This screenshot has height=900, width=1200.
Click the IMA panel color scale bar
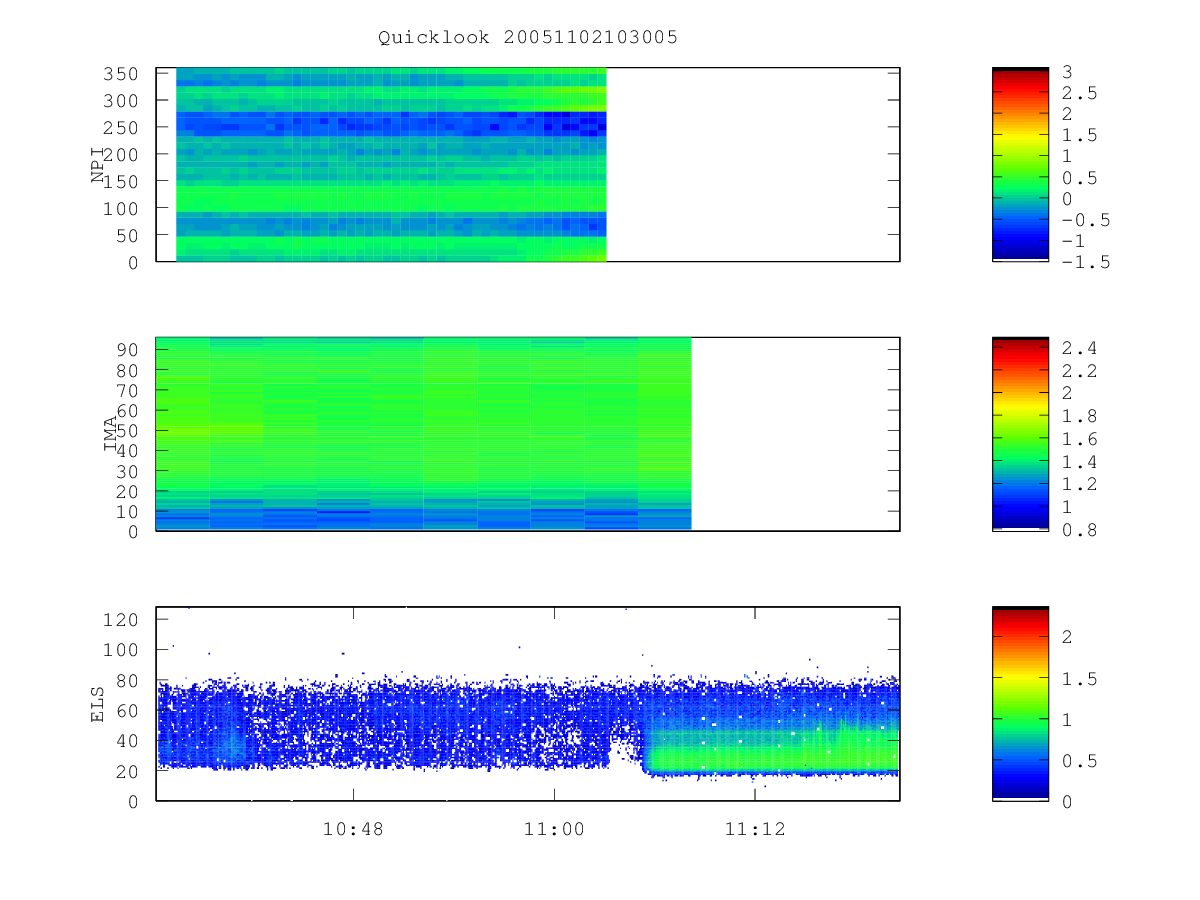1020,433
